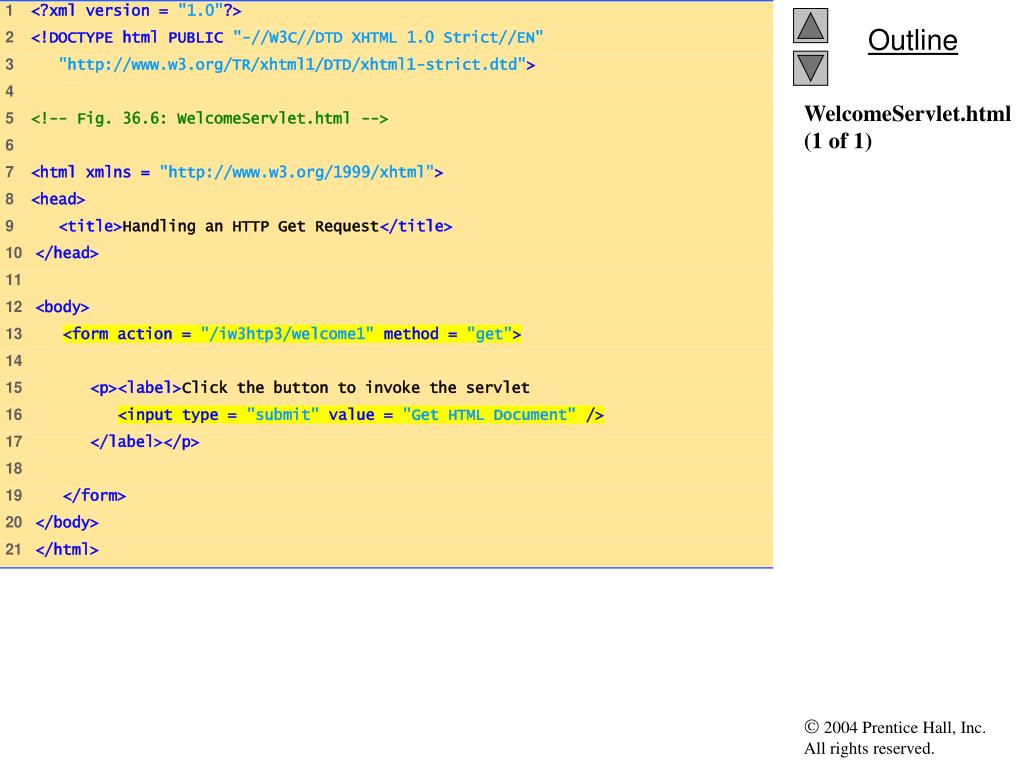Click the html xmlns attribute line
Image resolution: width=1024 pixels, height=768 pixels.
pos(237,172)
